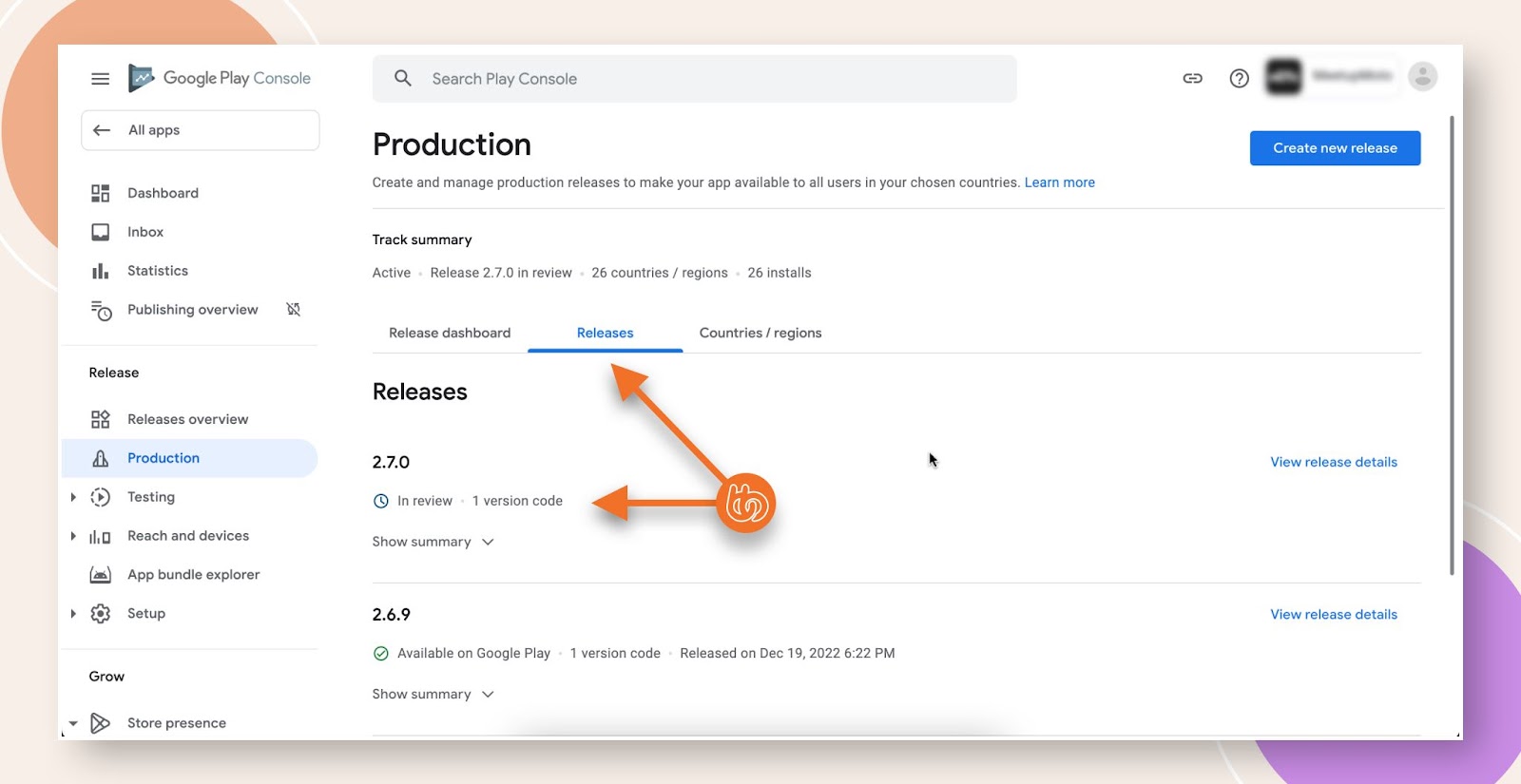Copy page link via chain icon
1521x784 pixels.
1192,78
